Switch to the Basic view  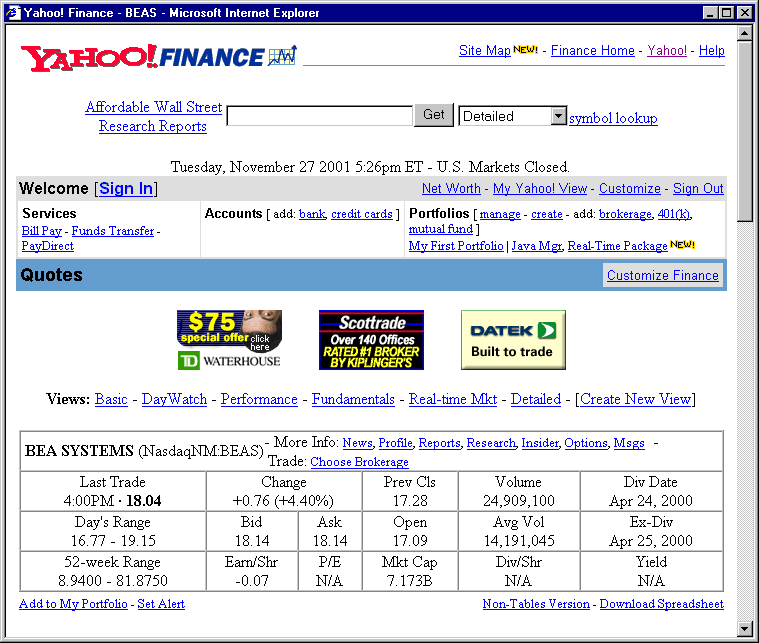[111, 399]
